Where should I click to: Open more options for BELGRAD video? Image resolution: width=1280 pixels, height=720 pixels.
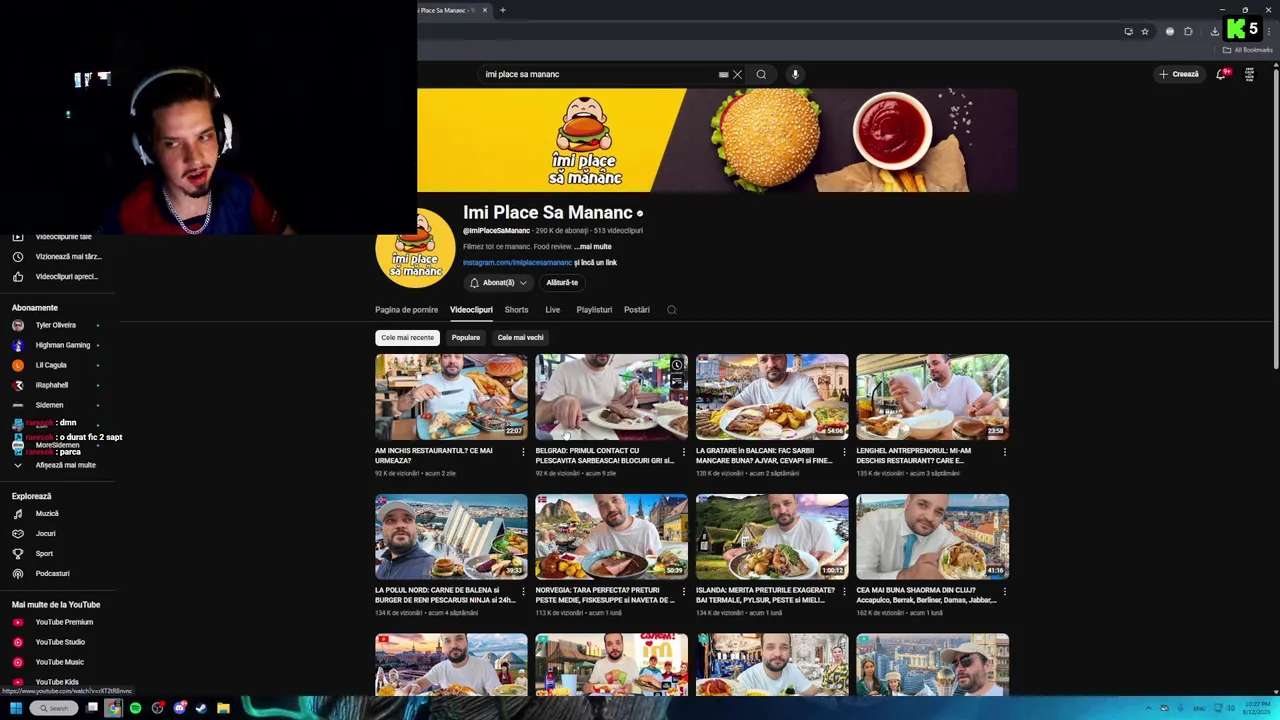coord(684,452)
